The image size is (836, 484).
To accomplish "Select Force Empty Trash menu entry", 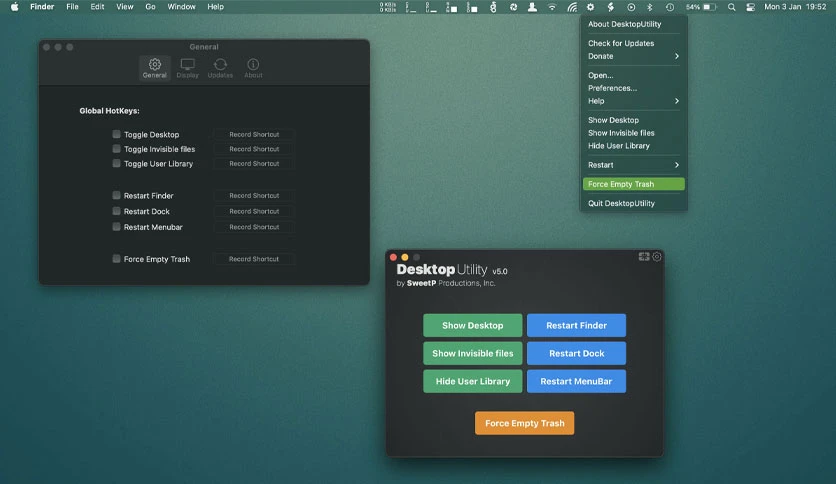I will pos(633,184).
